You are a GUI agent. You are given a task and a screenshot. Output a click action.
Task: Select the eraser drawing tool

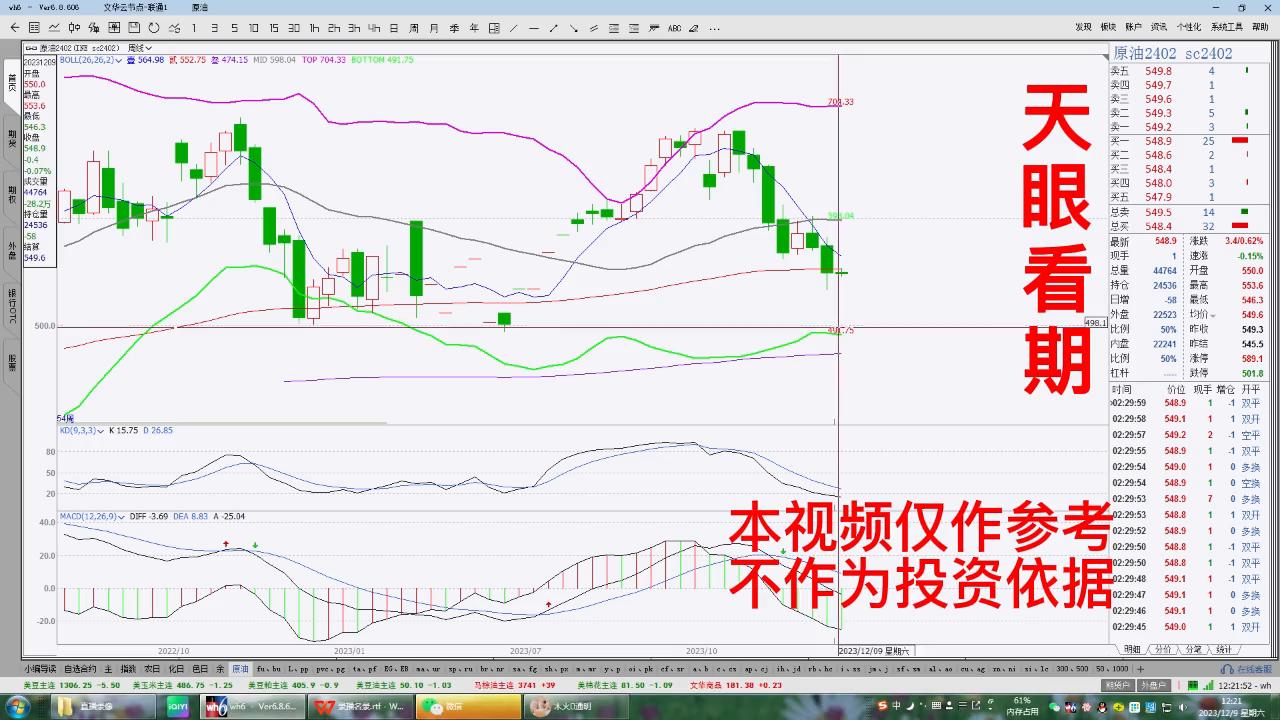click(x=694, y=28)
